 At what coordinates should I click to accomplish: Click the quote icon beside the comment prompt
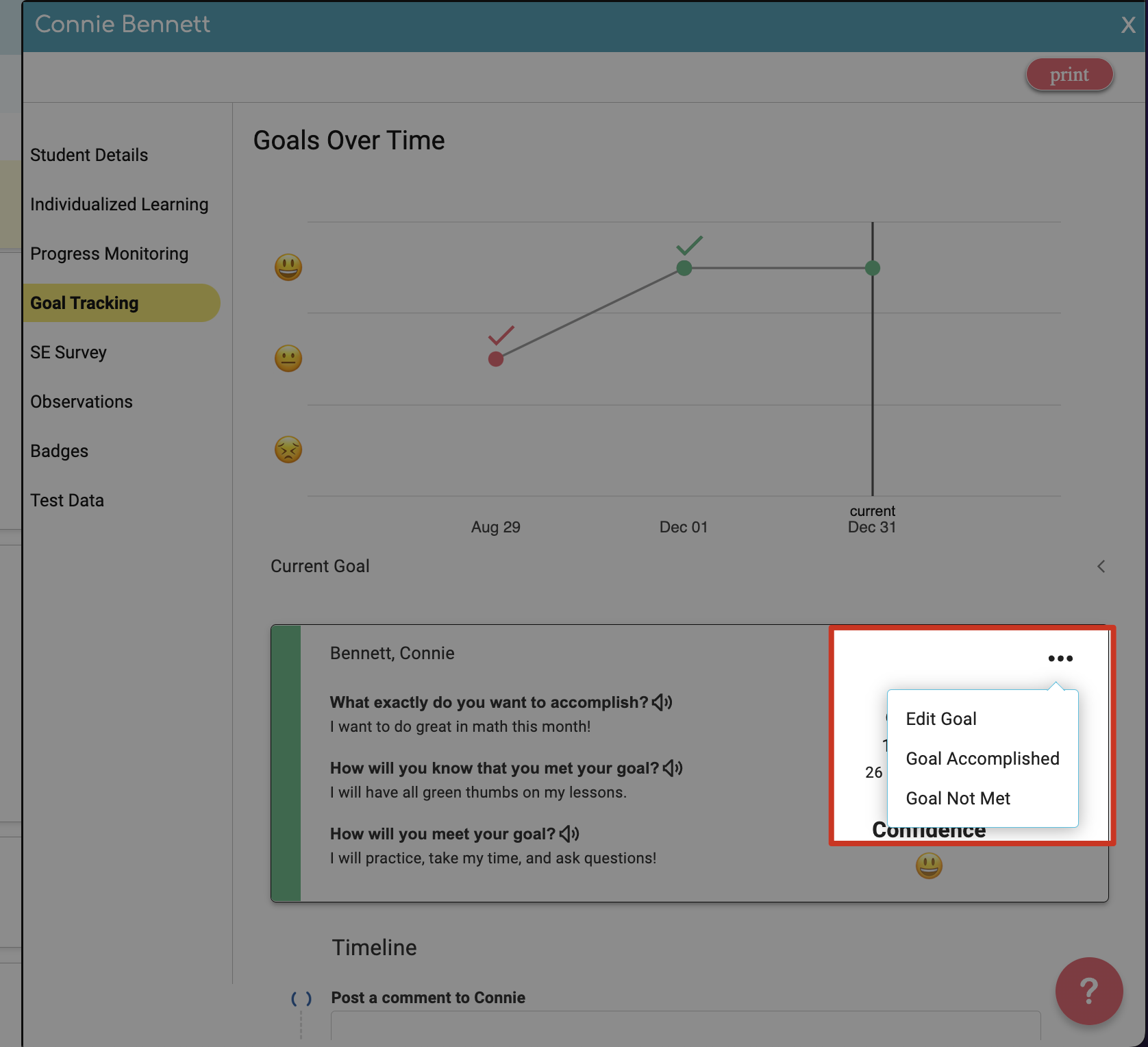301,998
